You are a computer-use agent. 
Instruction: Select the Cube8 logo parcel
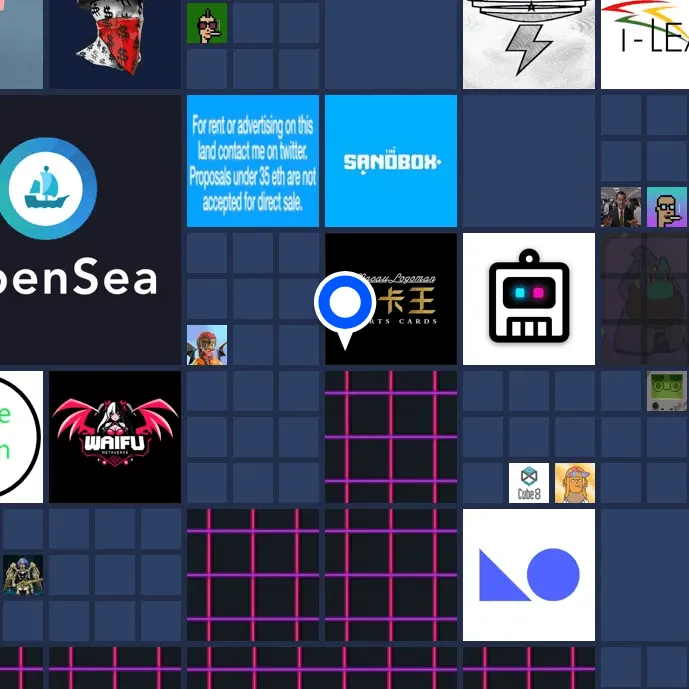tap(529, 482)
